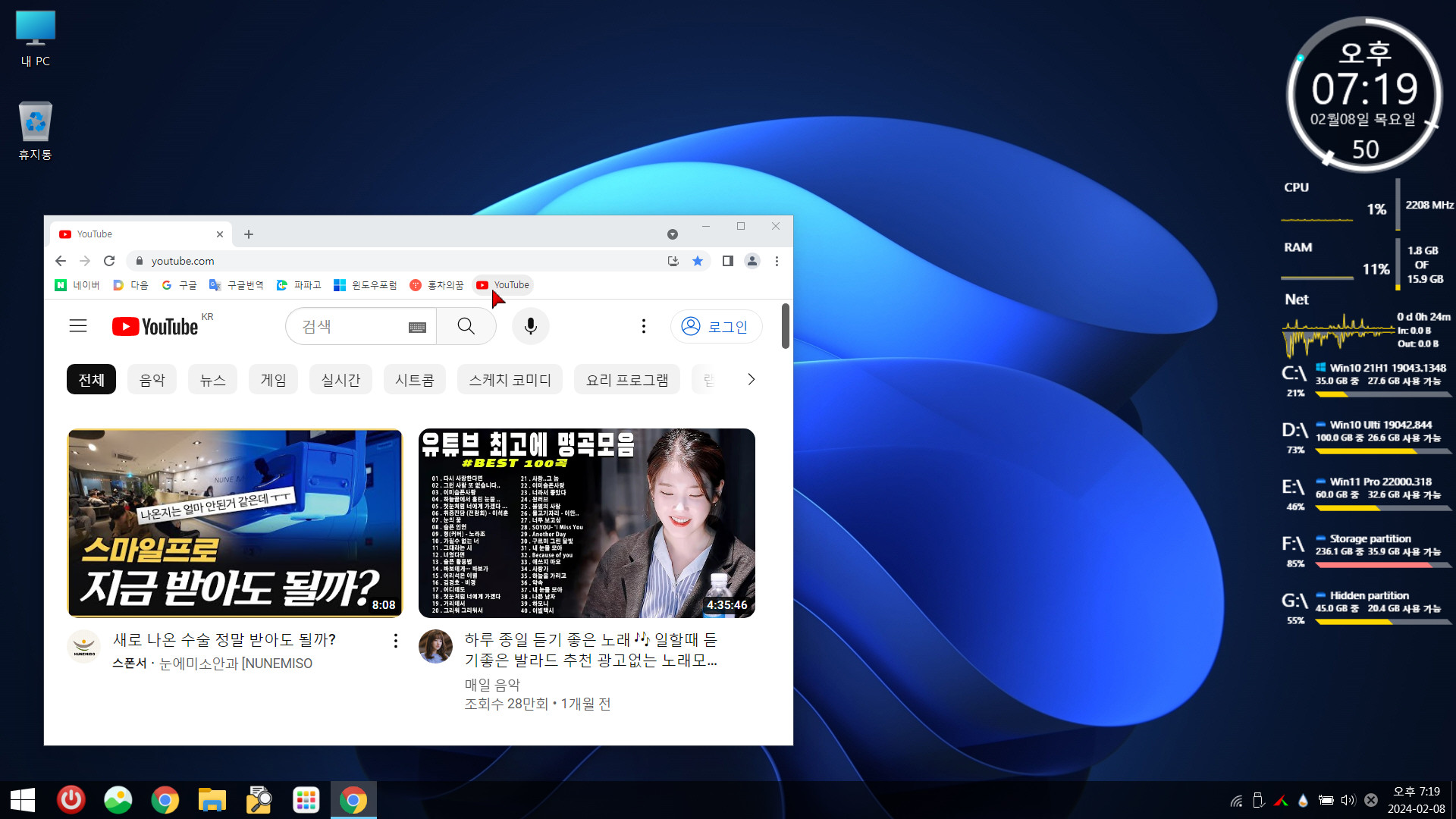1456x819 pixels.
Task: Select the 시트콤 category chip
Action: pyautogui.click(x=414, y=379)
